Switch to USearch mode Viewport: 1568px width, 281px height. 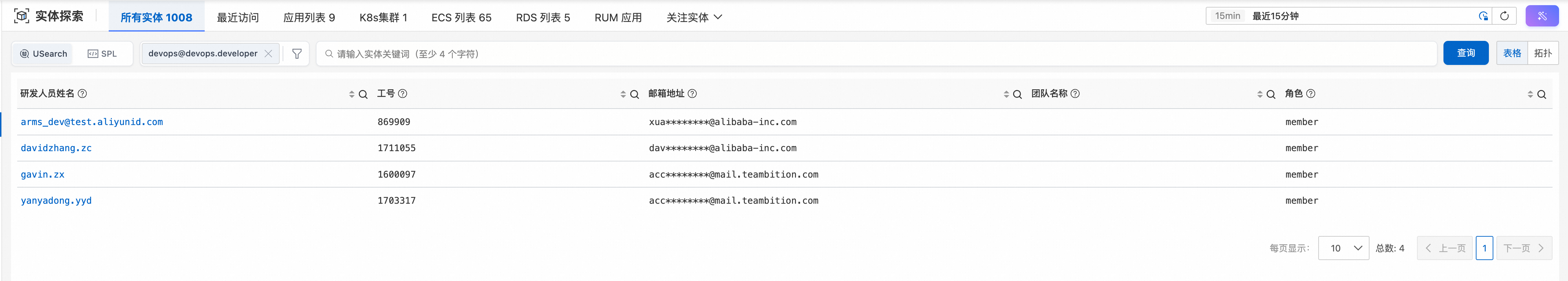(43, 54)
